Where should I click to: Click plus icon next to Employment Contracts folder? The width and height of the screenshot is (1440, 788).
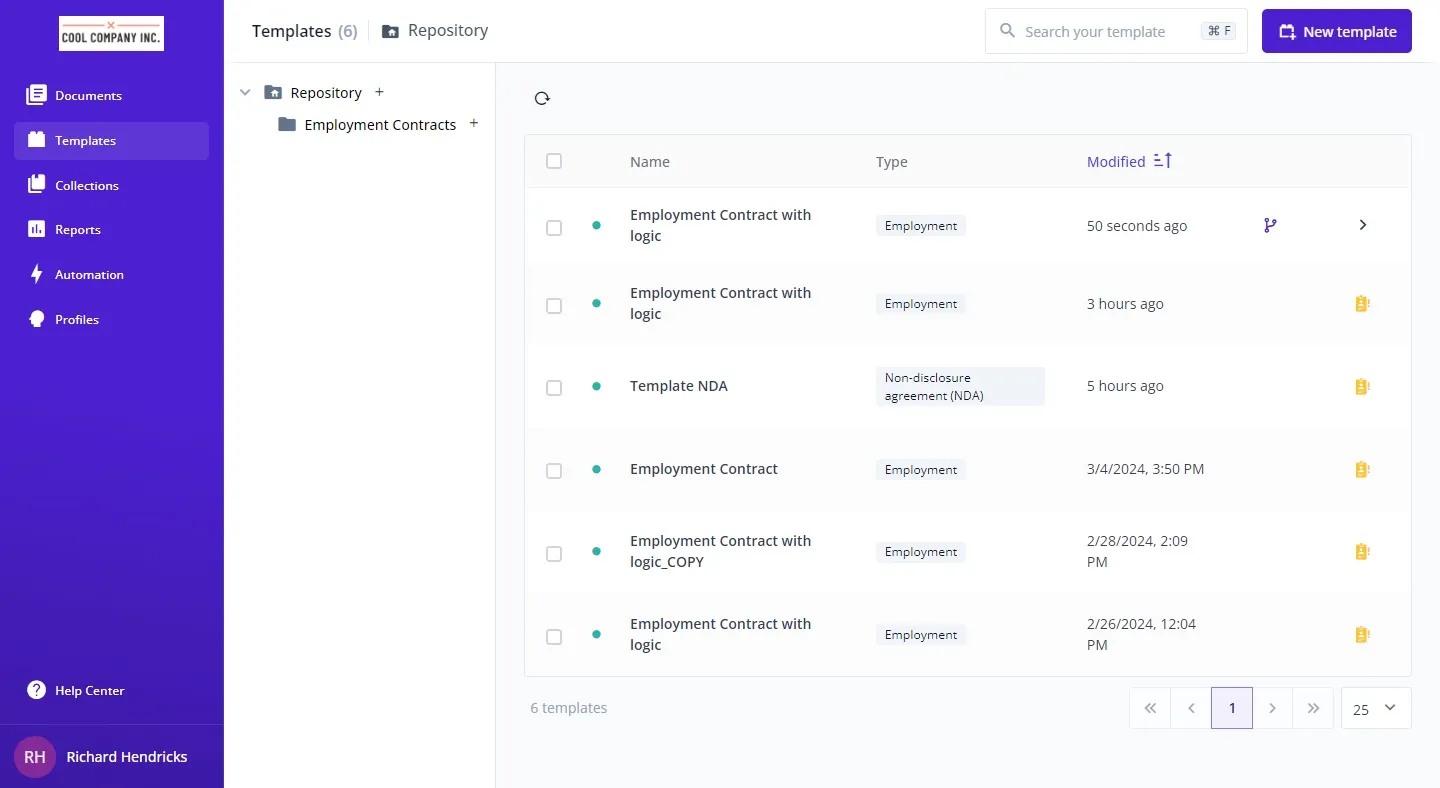tap(474, 124)
